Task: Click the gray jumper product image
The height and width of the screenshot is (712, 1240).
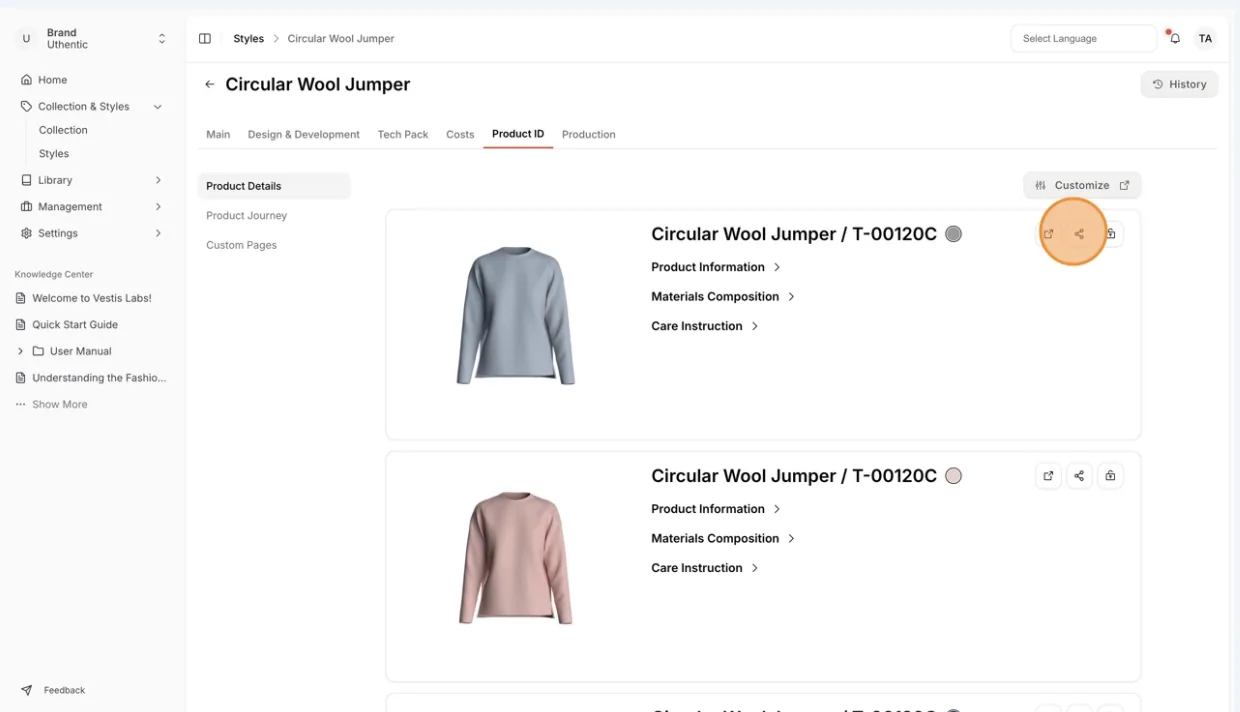Action: coord(516,315)
